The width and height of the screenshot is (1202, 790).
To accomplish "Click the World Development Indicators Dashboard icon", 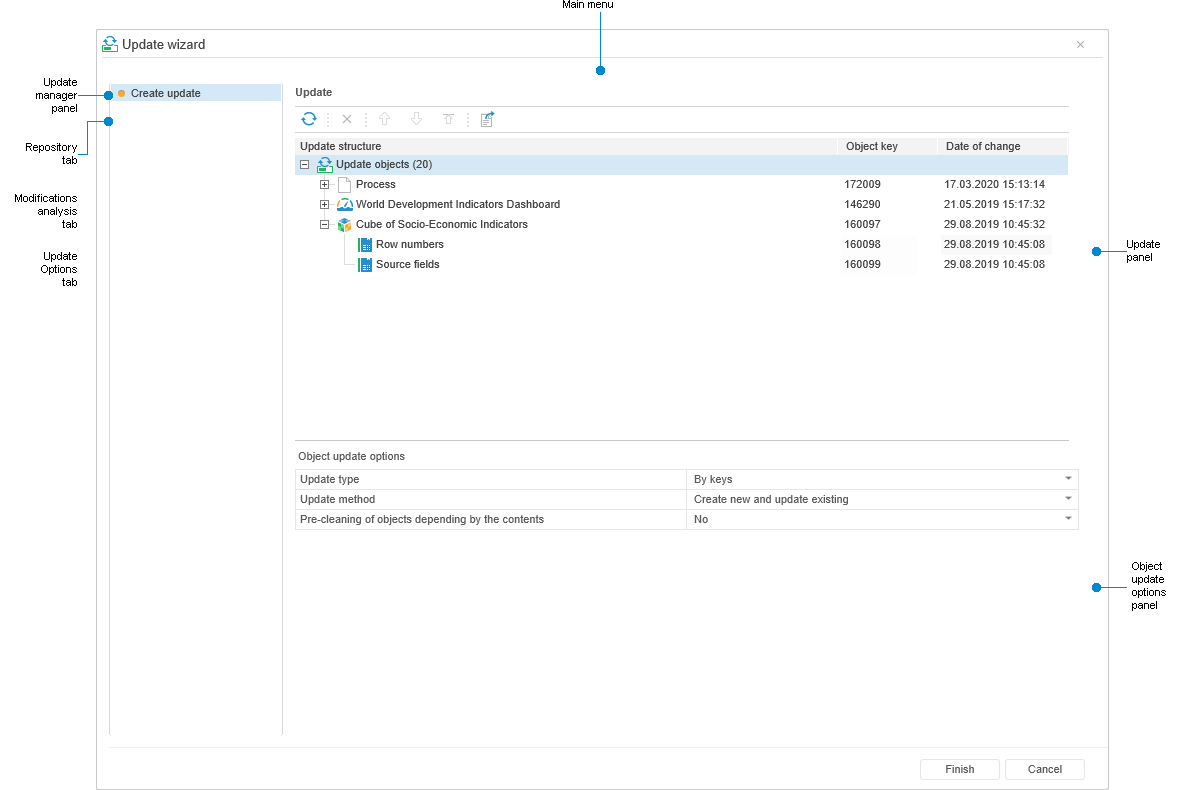I will [345, 204].
